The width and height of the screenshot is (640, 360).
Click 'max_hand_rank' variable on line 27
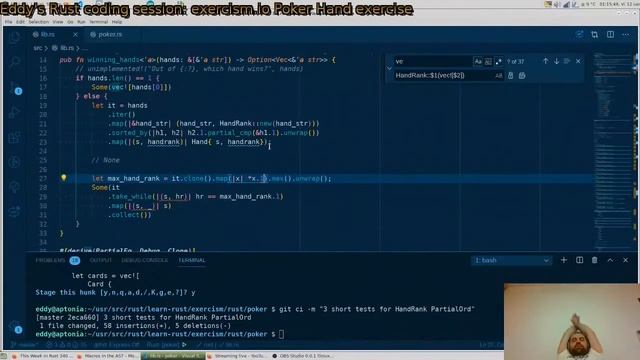pyautogui.click(x=133, y=178)
